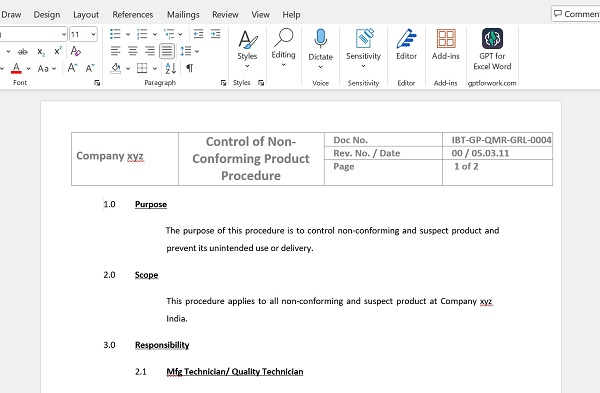Sort text A to Z

click(x=171, y=68)
